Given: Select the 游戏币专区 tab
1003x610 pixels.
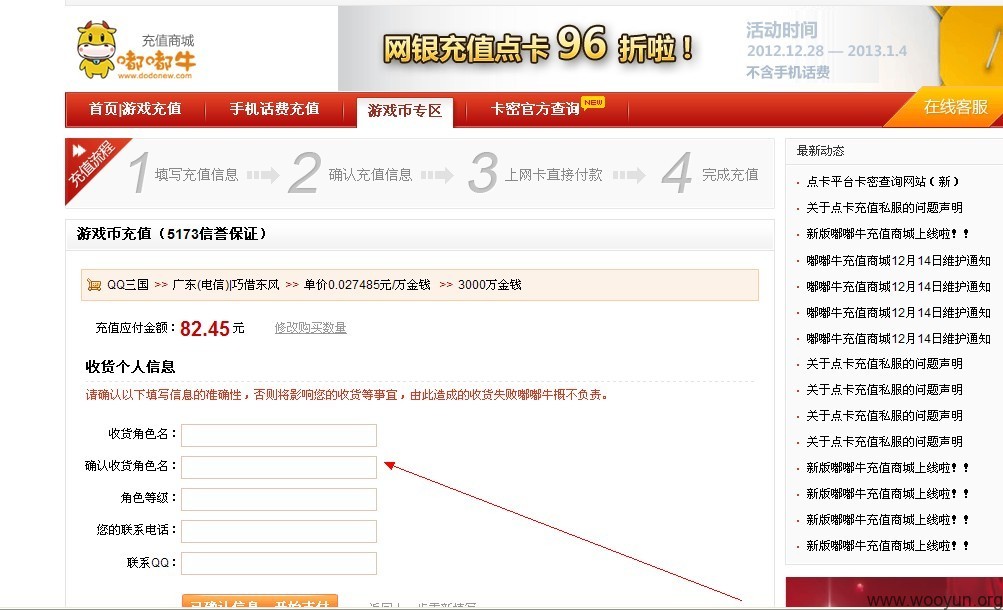Looking at the screenshot, I should 405,111.
